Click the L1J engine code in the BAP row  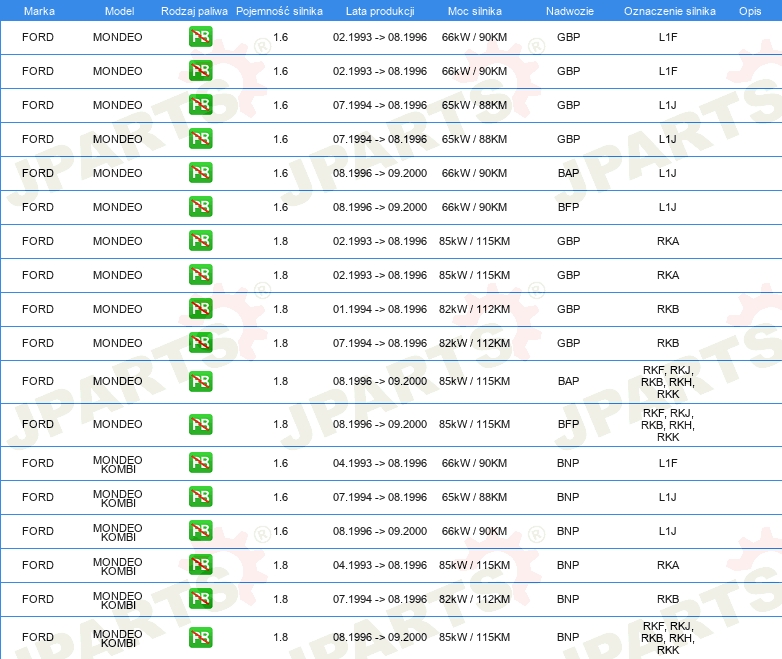pyautogui.click(x=668, y=173)
